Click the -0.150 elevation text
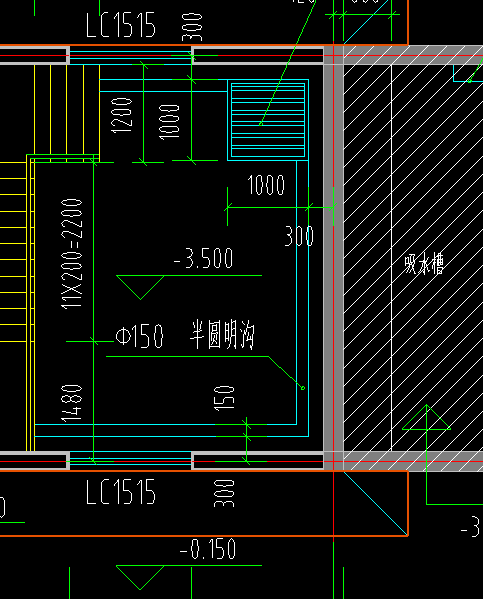 208,549
